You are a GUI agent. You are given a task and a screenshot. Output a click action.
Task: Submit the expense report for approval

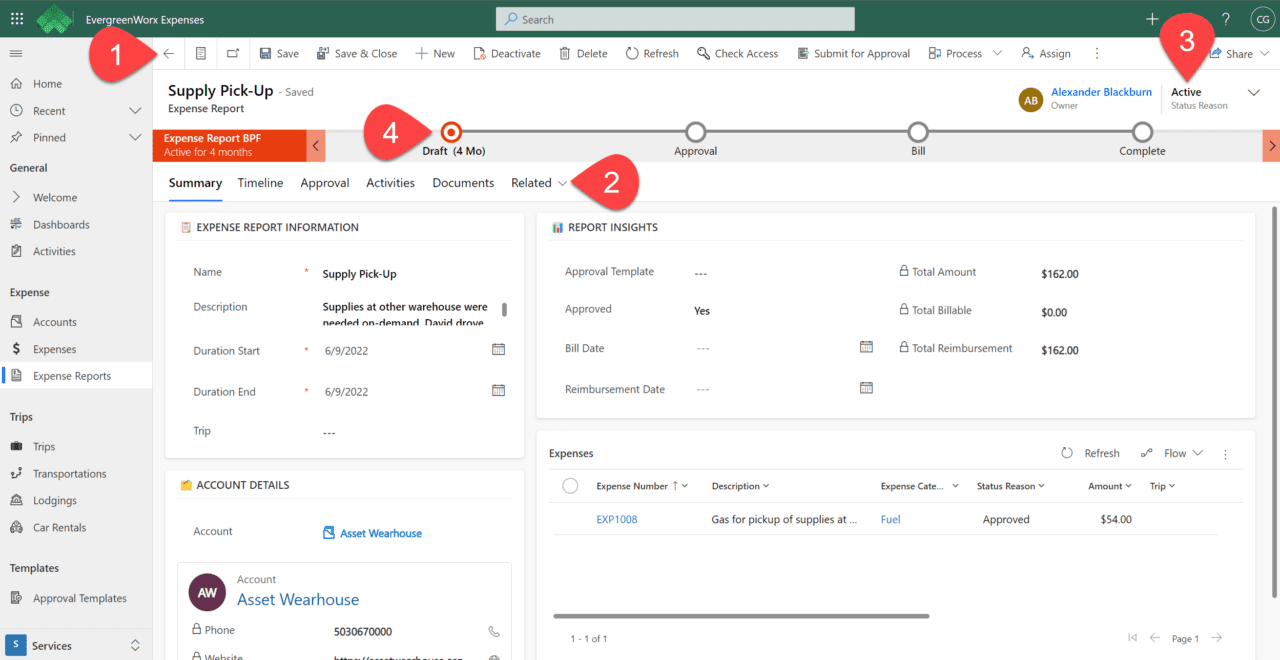853,53
